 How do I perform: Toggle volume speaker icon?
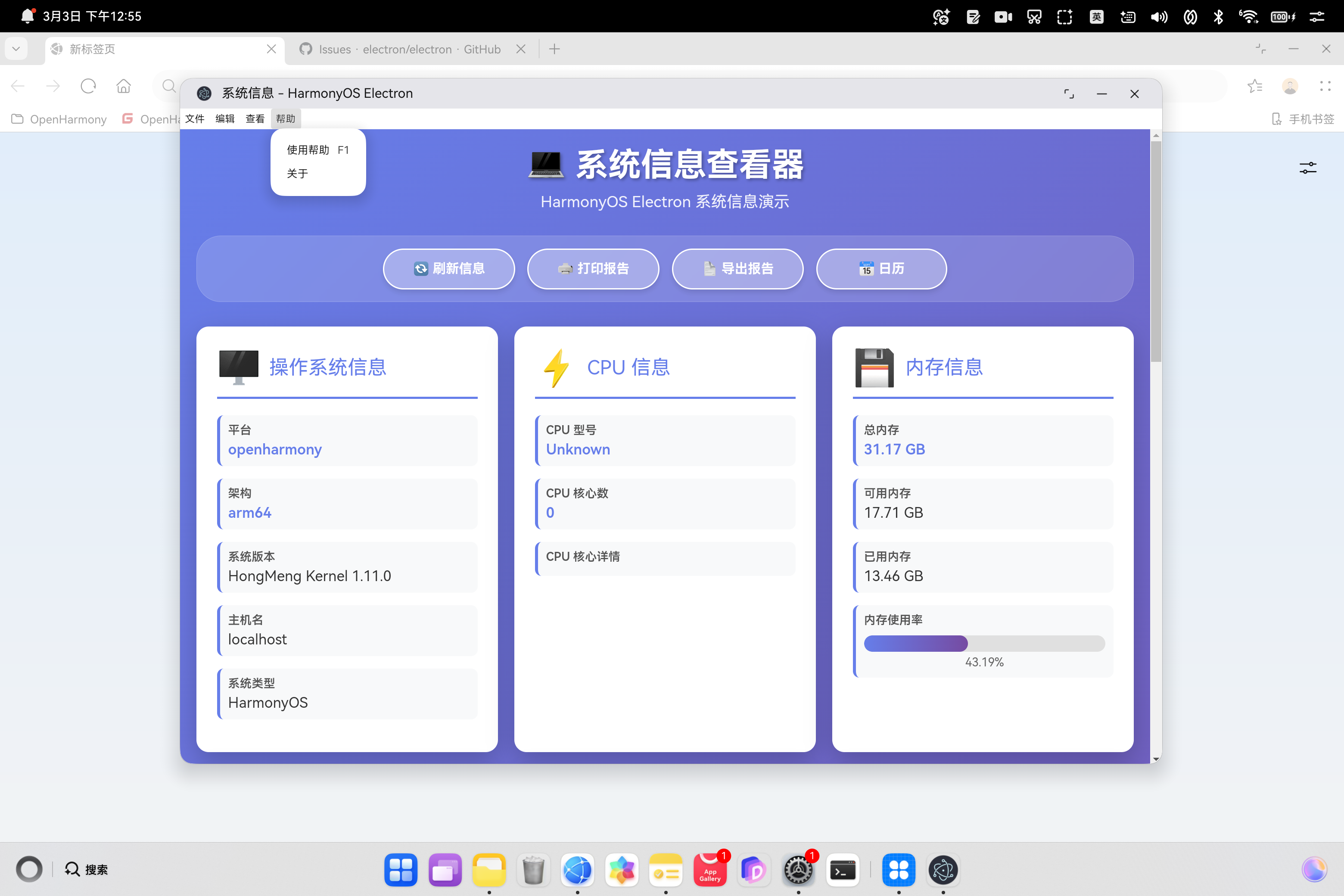coord(1159,16)
